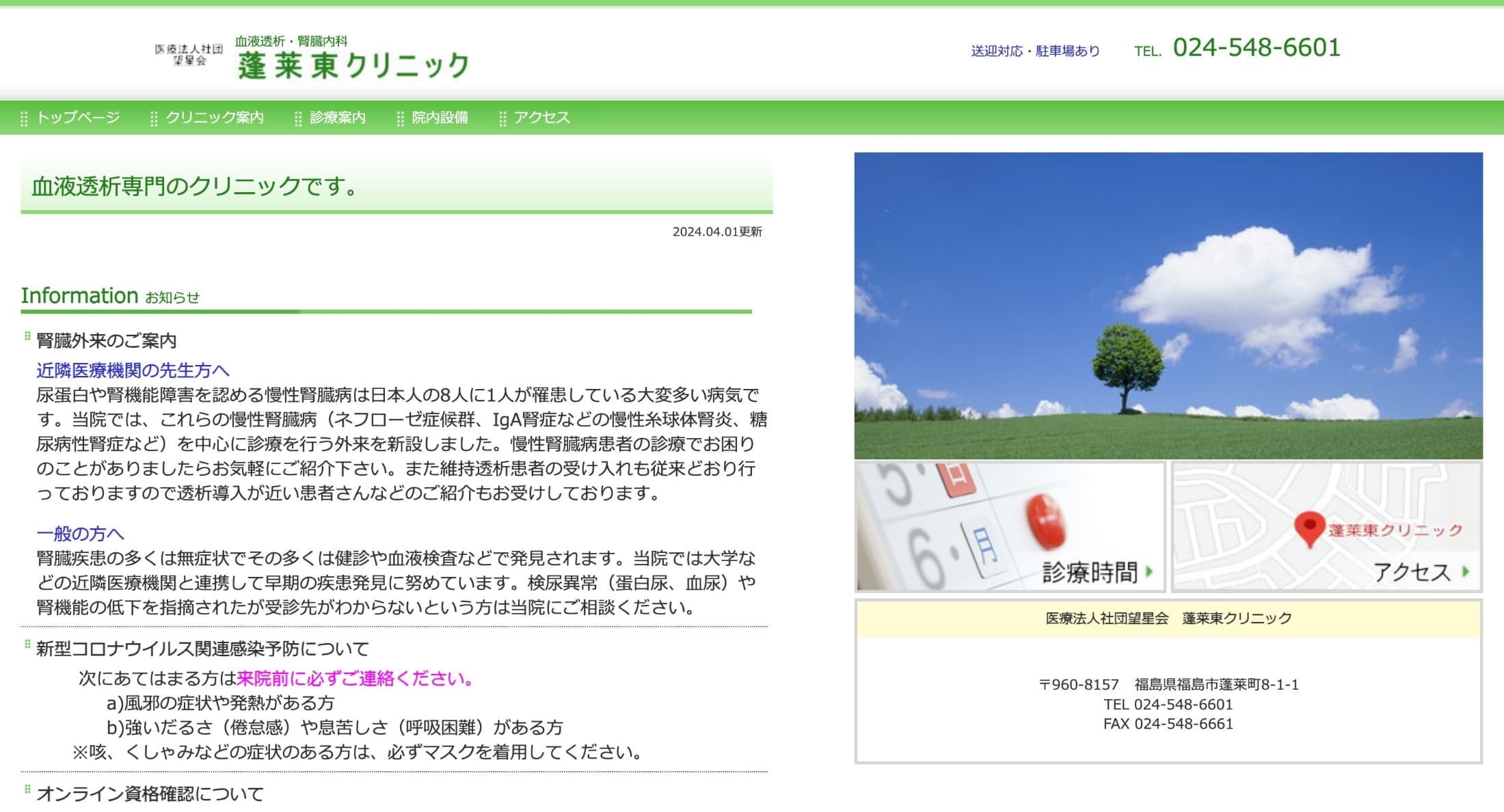This screenshot has width=1504, height=812.
Task: Click the 送迎対応・駐車場あり link
Action: coord(1034,51)
